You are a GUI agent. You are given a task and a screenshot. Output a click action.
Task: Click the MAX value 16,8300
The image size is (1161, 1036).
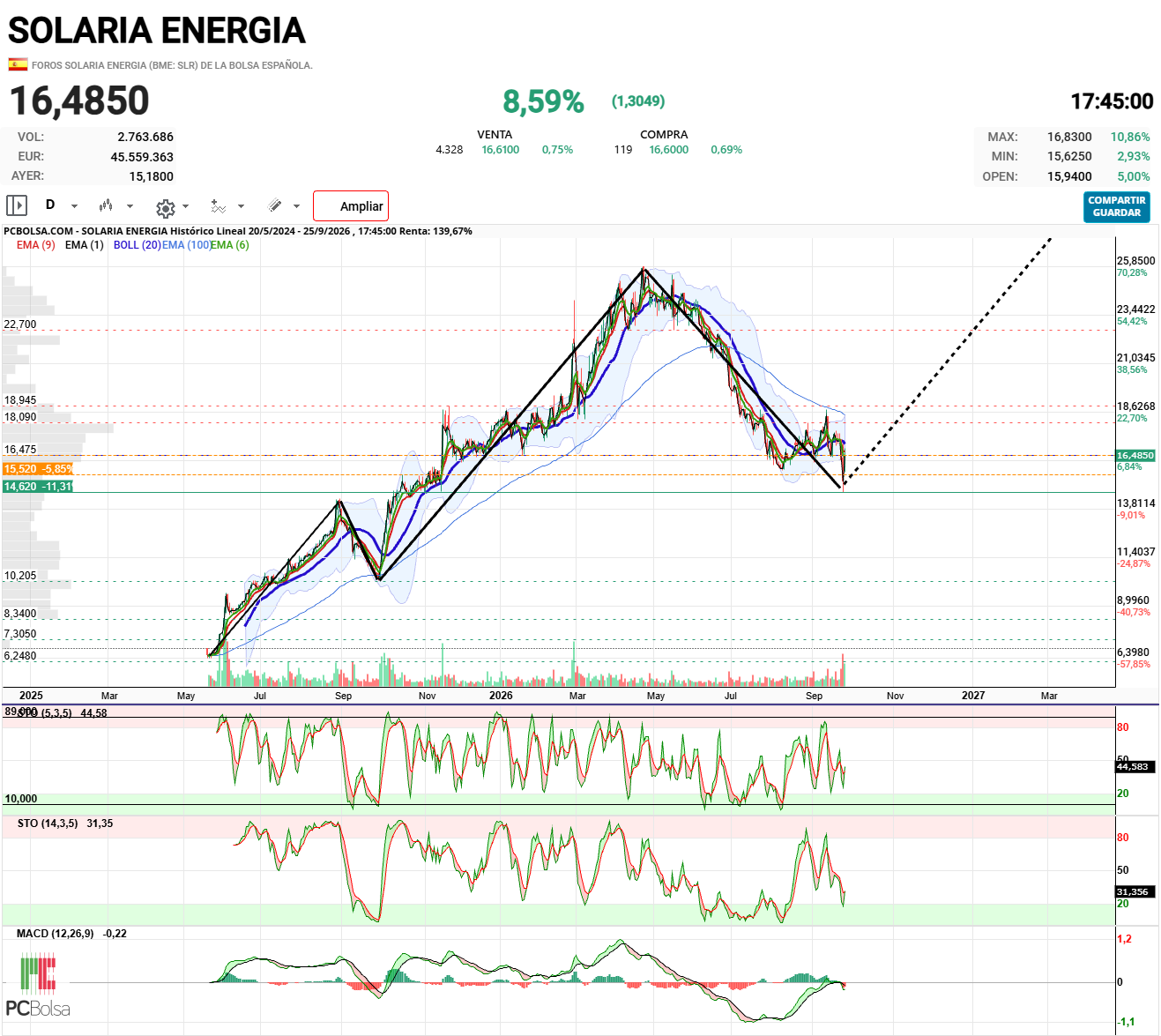tap(1069, 137)
